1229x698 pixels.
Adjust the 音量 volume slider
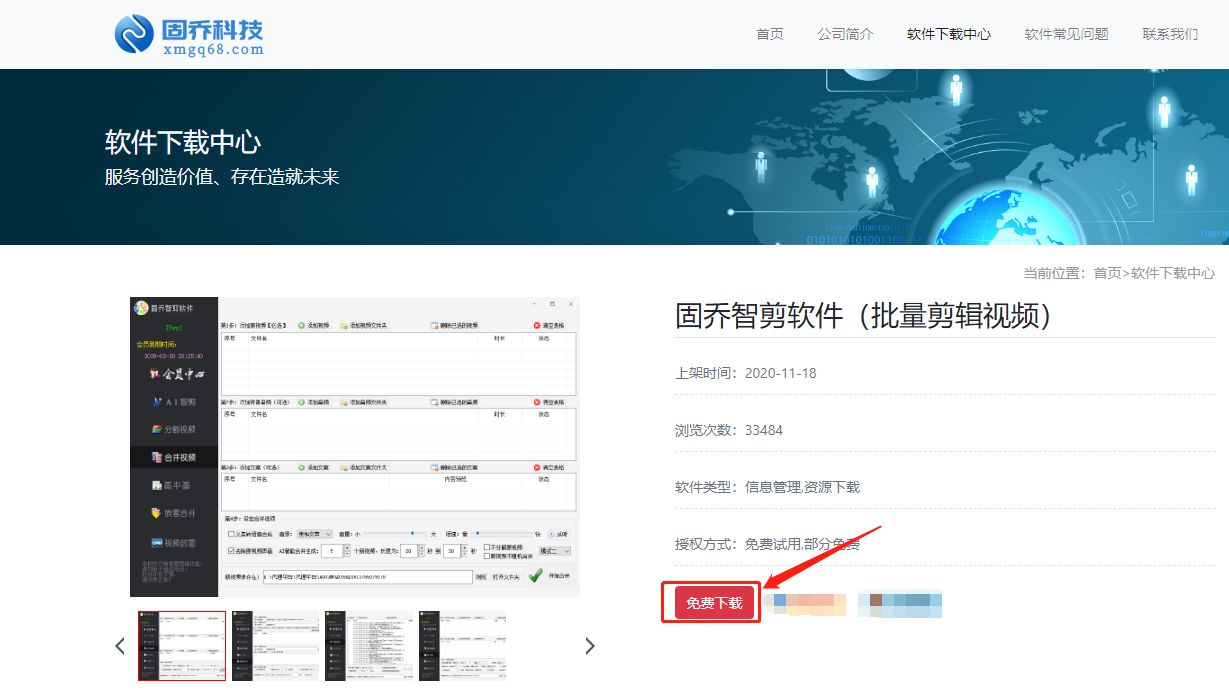click(413, 531)
